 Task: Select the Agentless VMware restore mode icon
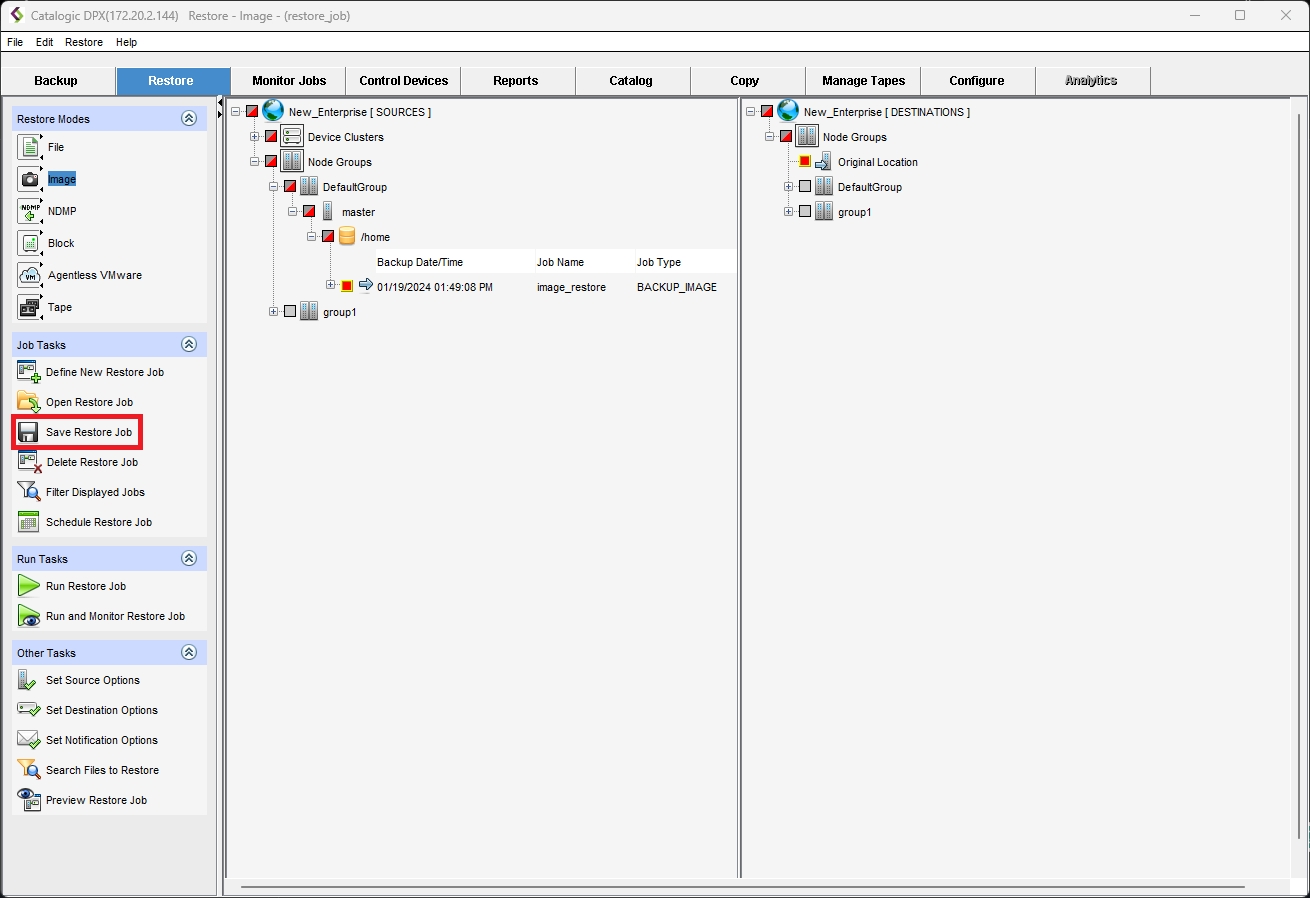click(x=29, y=275)
